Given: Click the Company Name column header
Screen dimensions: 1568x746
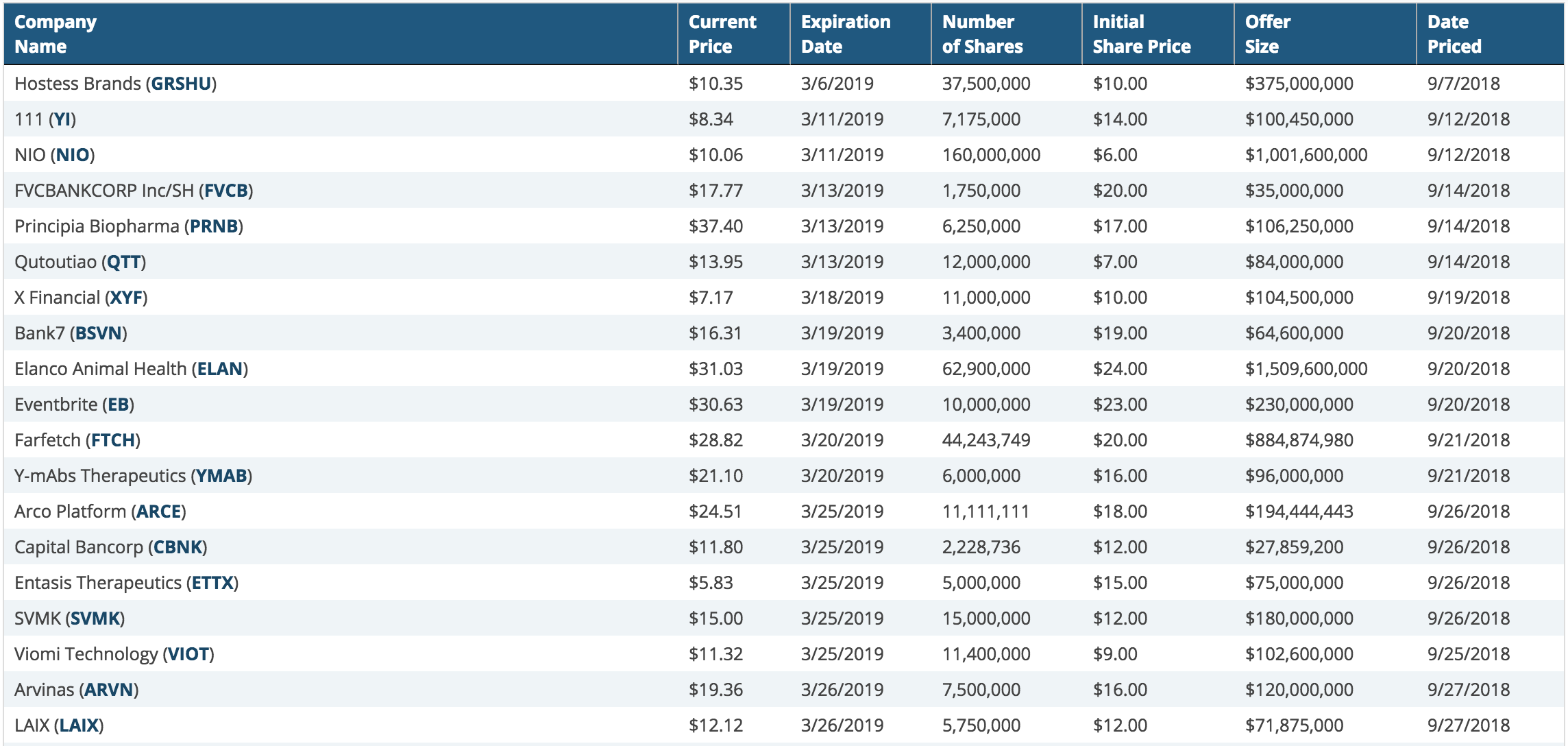Looking at the screenshot, I should pos(55,34).
